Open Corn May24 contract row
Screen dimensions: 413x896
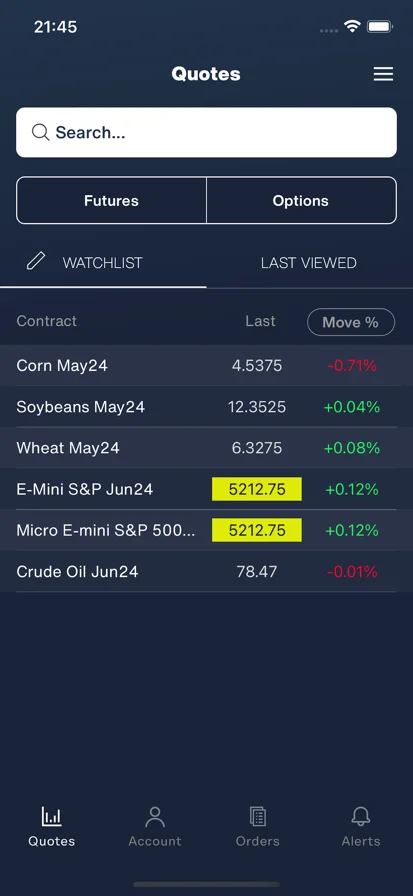pos(206,365)
